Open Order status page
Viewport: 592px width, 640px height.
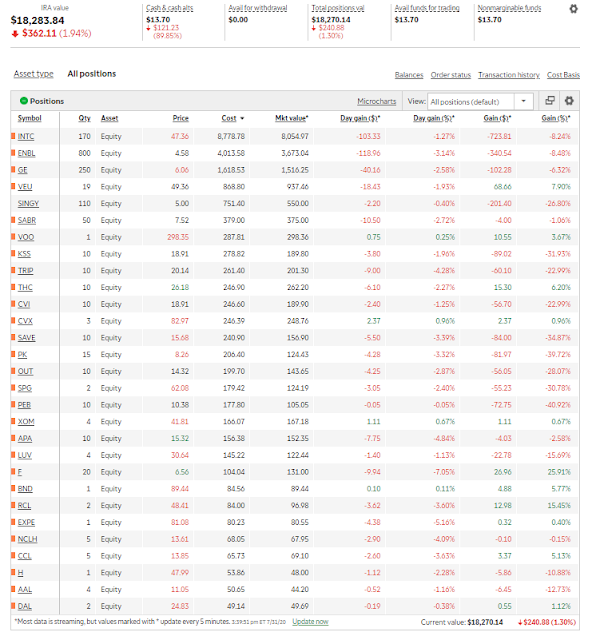(x=451, y=75)
